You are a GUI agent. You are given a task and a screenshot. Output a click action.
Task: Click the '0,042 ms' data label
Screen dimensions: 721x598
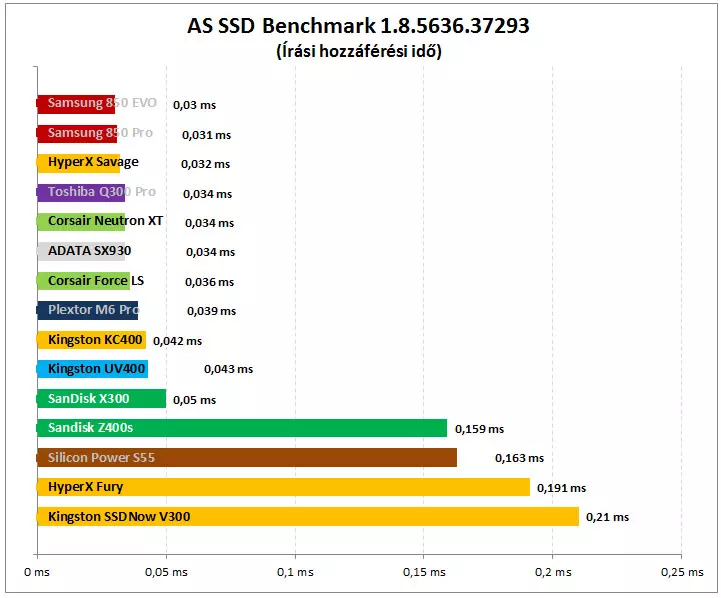coord(177,341)
